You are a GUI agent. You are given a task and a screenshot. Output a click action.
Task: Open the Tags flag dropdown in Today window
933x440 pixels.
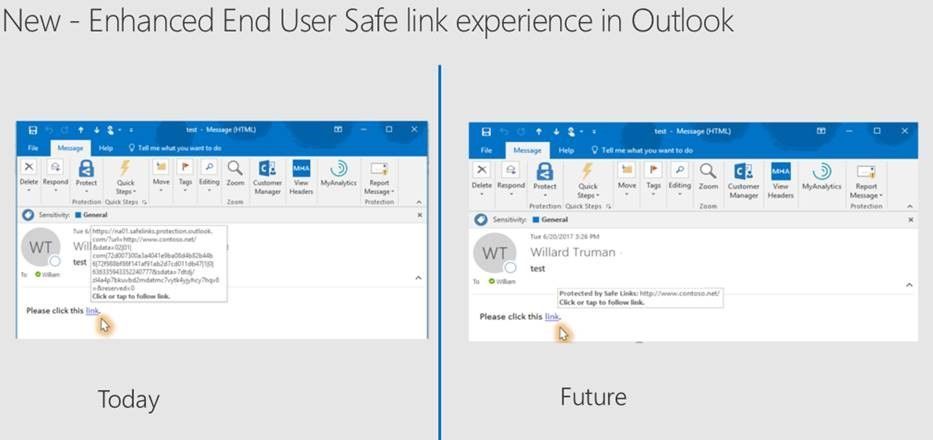coord(185,176)
